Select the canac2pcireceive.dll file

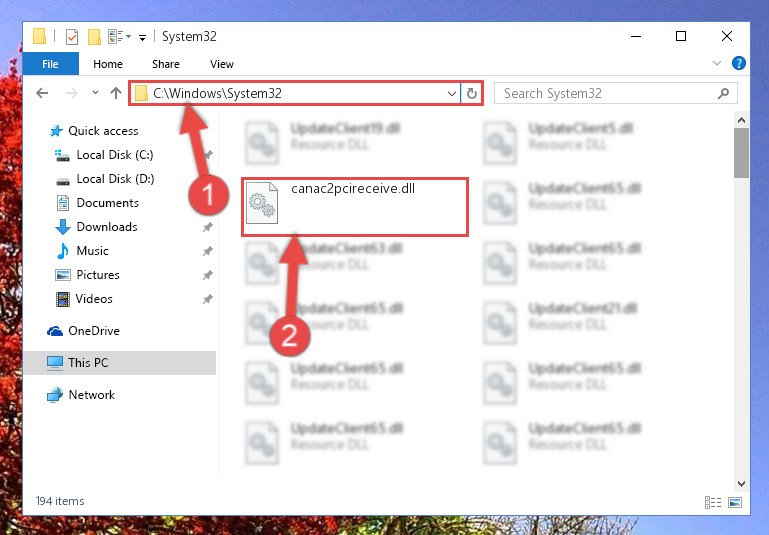(355, 207)
